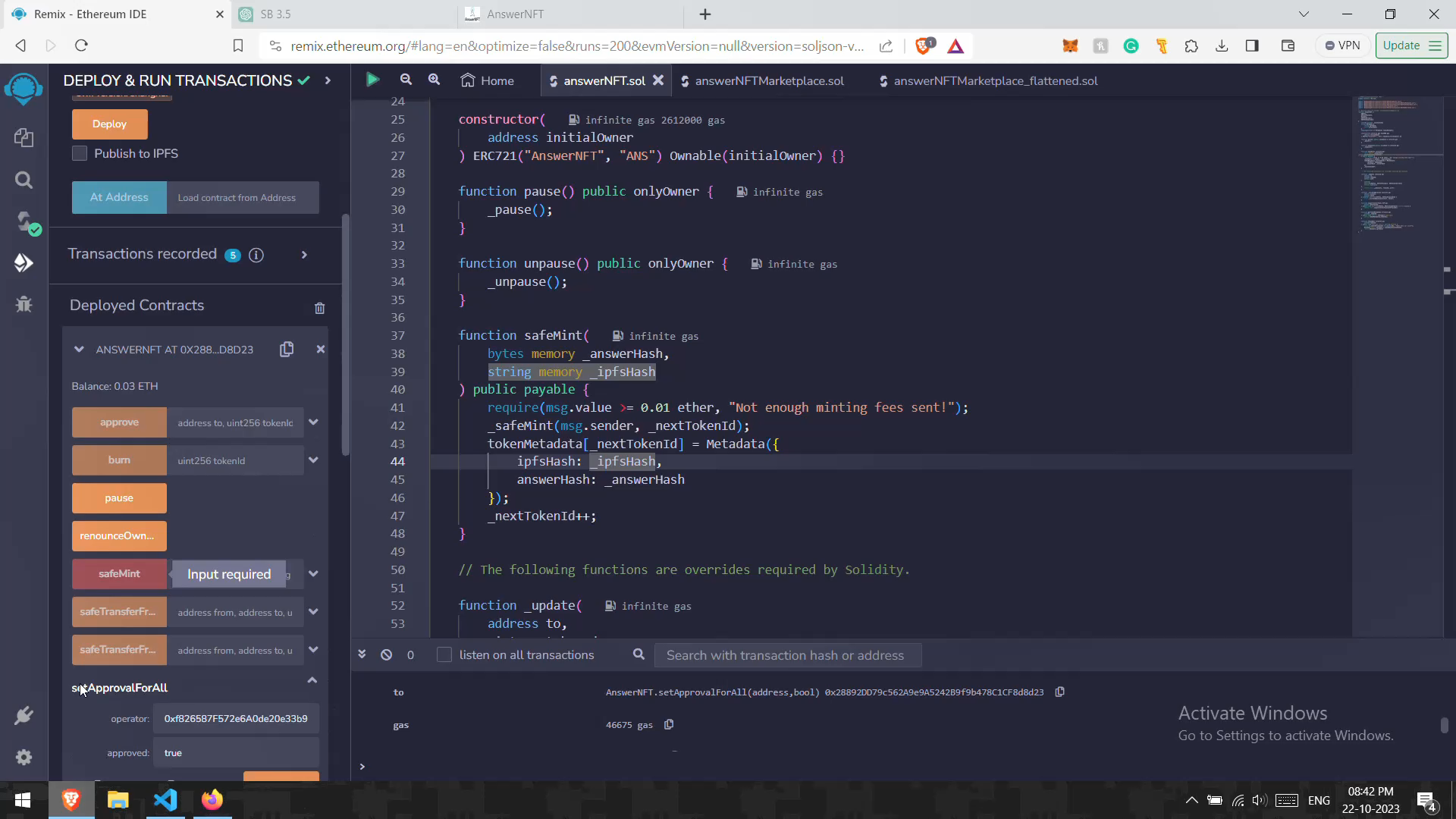Open the Search in files sidebar icon

24,180
